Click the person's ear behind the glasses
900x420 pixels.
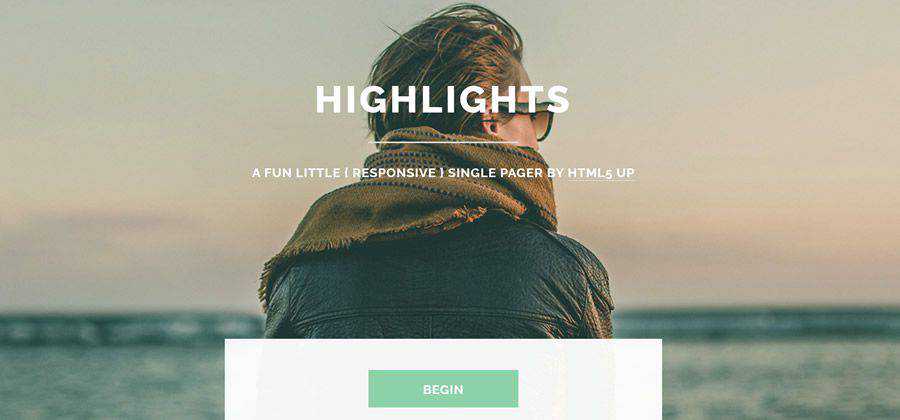[x=491, y=122]
